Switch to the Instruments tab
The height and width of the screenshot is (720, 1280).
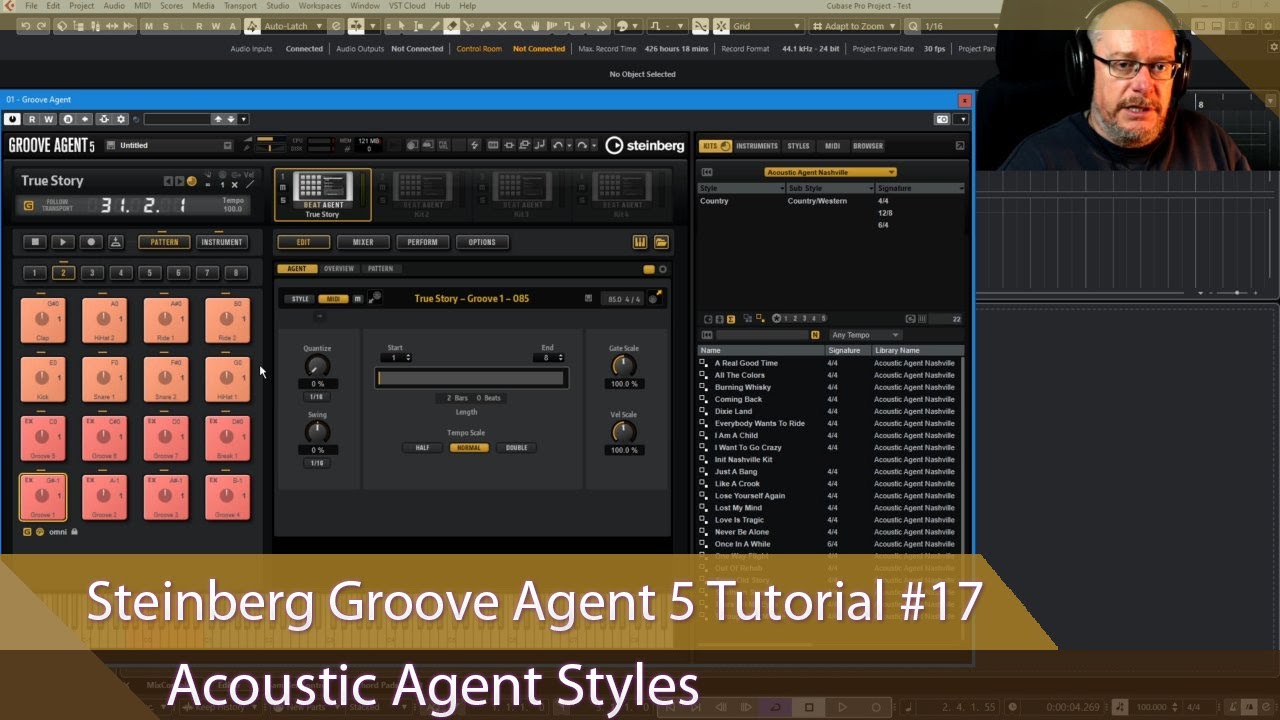pos(757,146)
